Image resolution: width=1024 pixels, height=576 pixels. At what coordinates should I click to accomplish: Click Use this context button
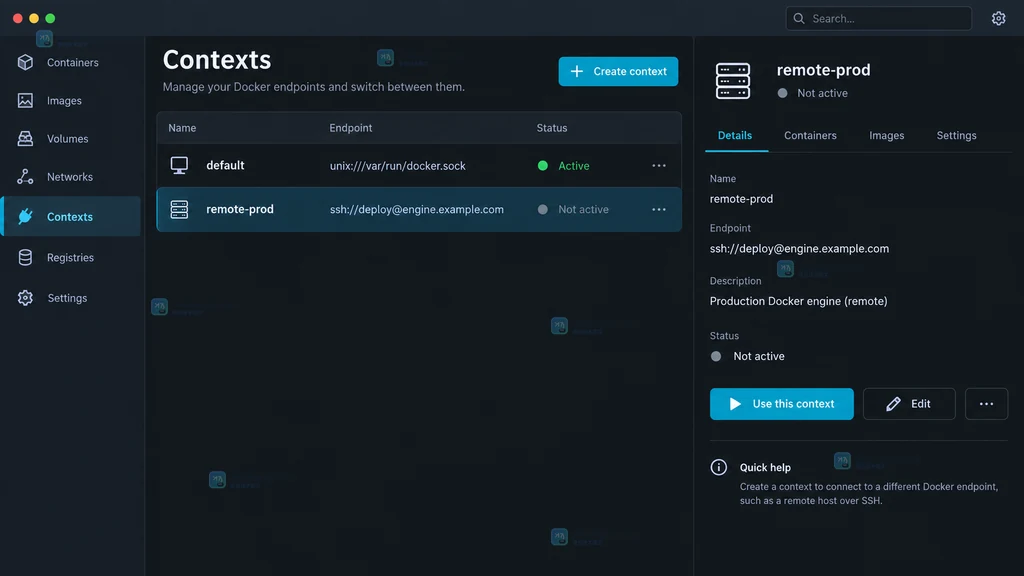click(781, 404)
